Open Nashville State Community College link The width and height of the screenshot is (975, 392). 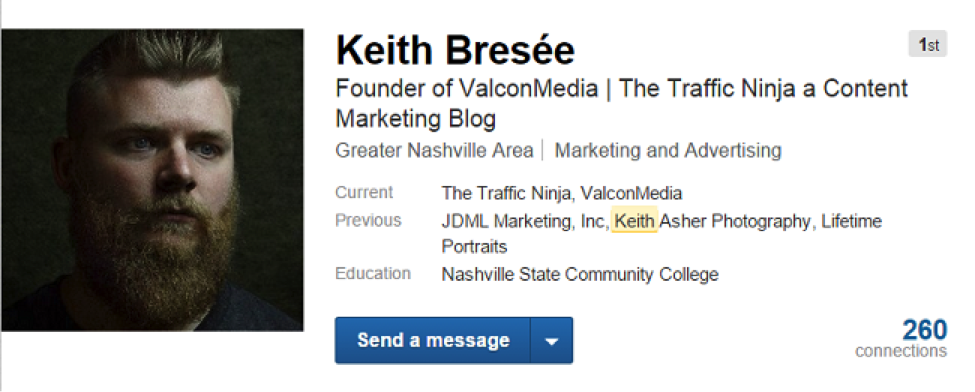click(580, 274)
